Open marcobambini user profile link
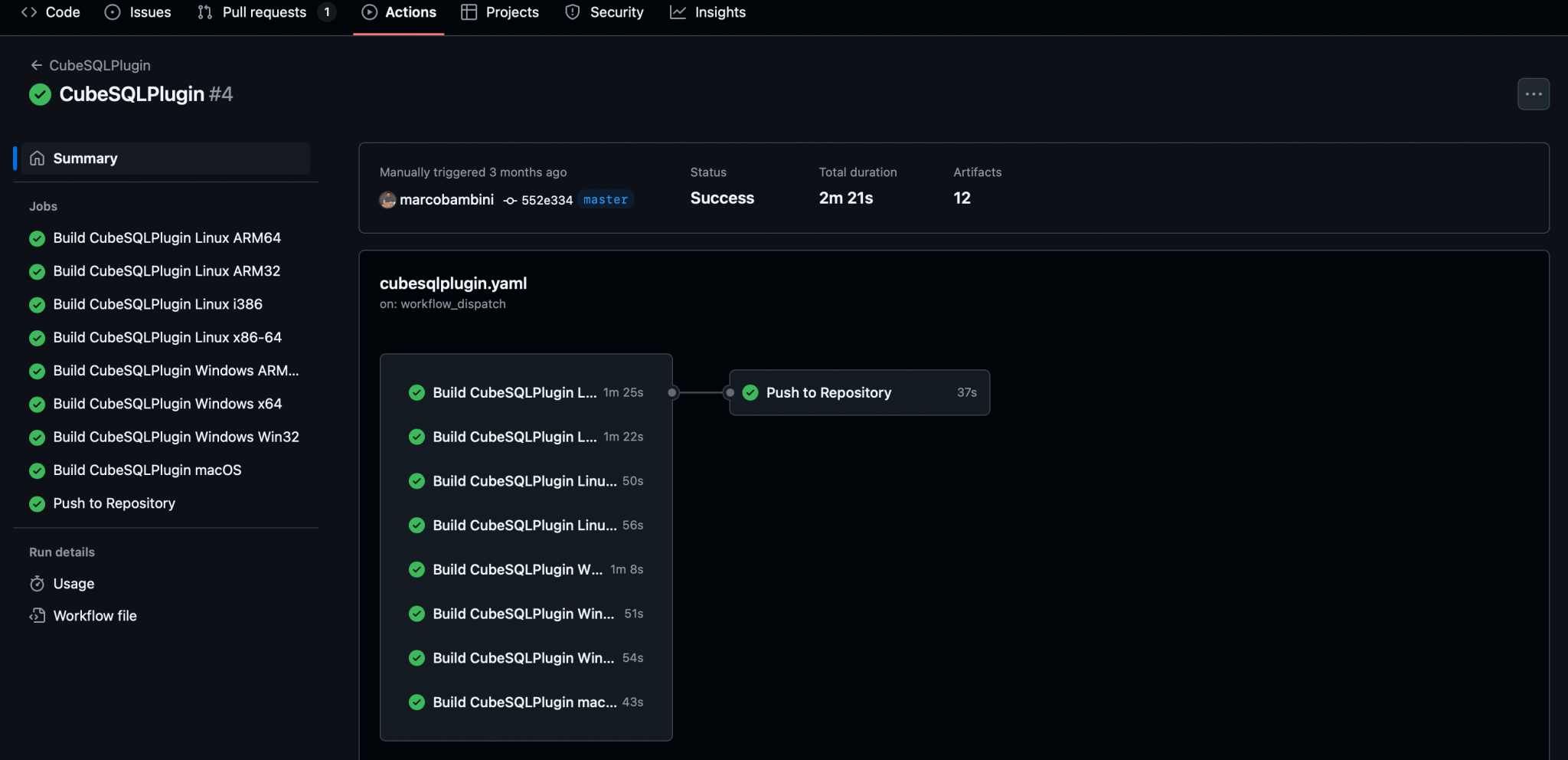1568x760 pixels. pyautogui.click(x=446, y=200)
